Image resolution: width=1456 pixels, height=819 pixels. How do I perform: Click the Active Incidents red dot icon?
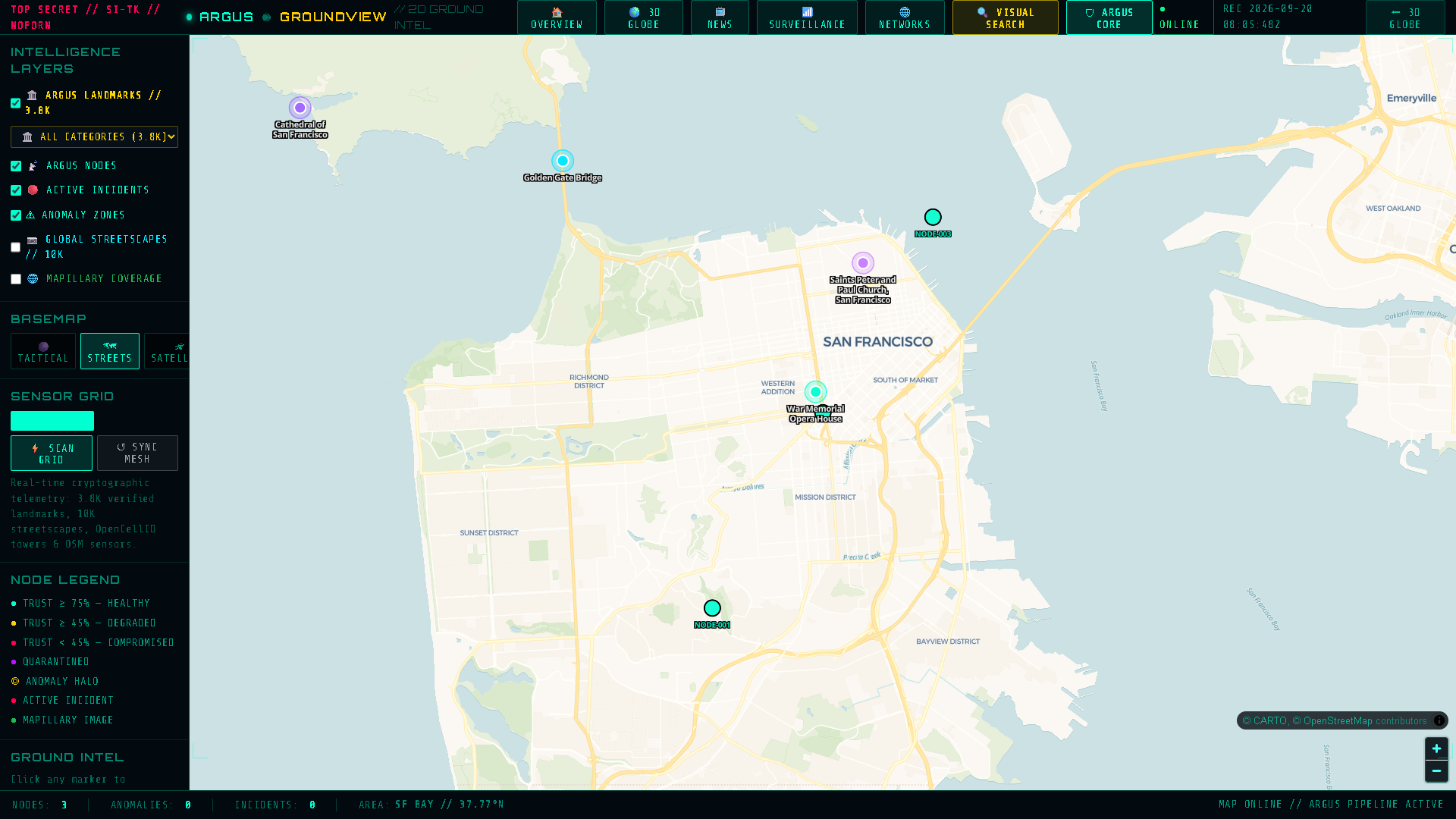pyautogui.click(x=33, y=190)
